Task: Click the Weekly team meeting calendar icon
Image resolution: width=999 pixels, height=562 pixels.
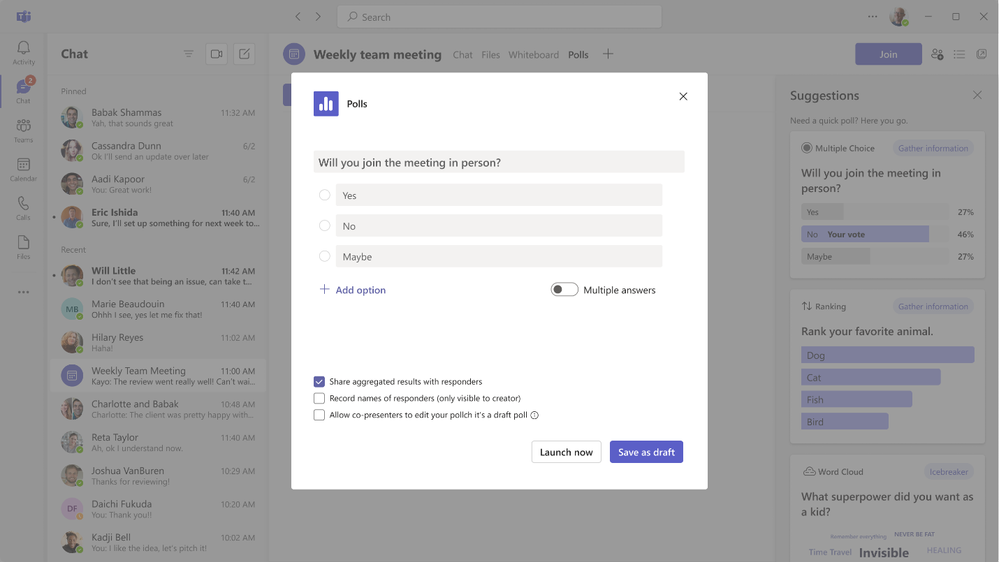Action: tap(294, 54)
